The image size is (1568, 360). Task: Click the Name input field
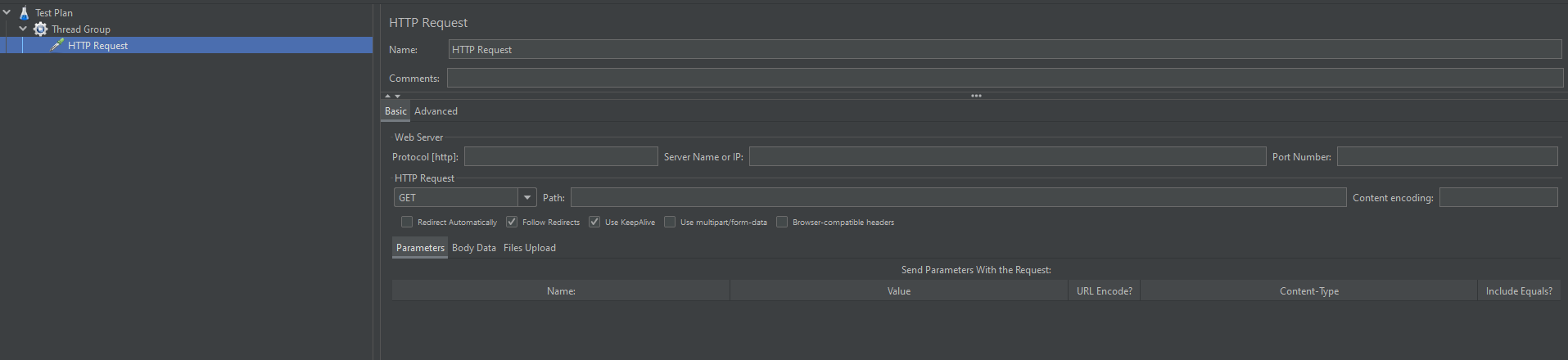click(1005, 50)
